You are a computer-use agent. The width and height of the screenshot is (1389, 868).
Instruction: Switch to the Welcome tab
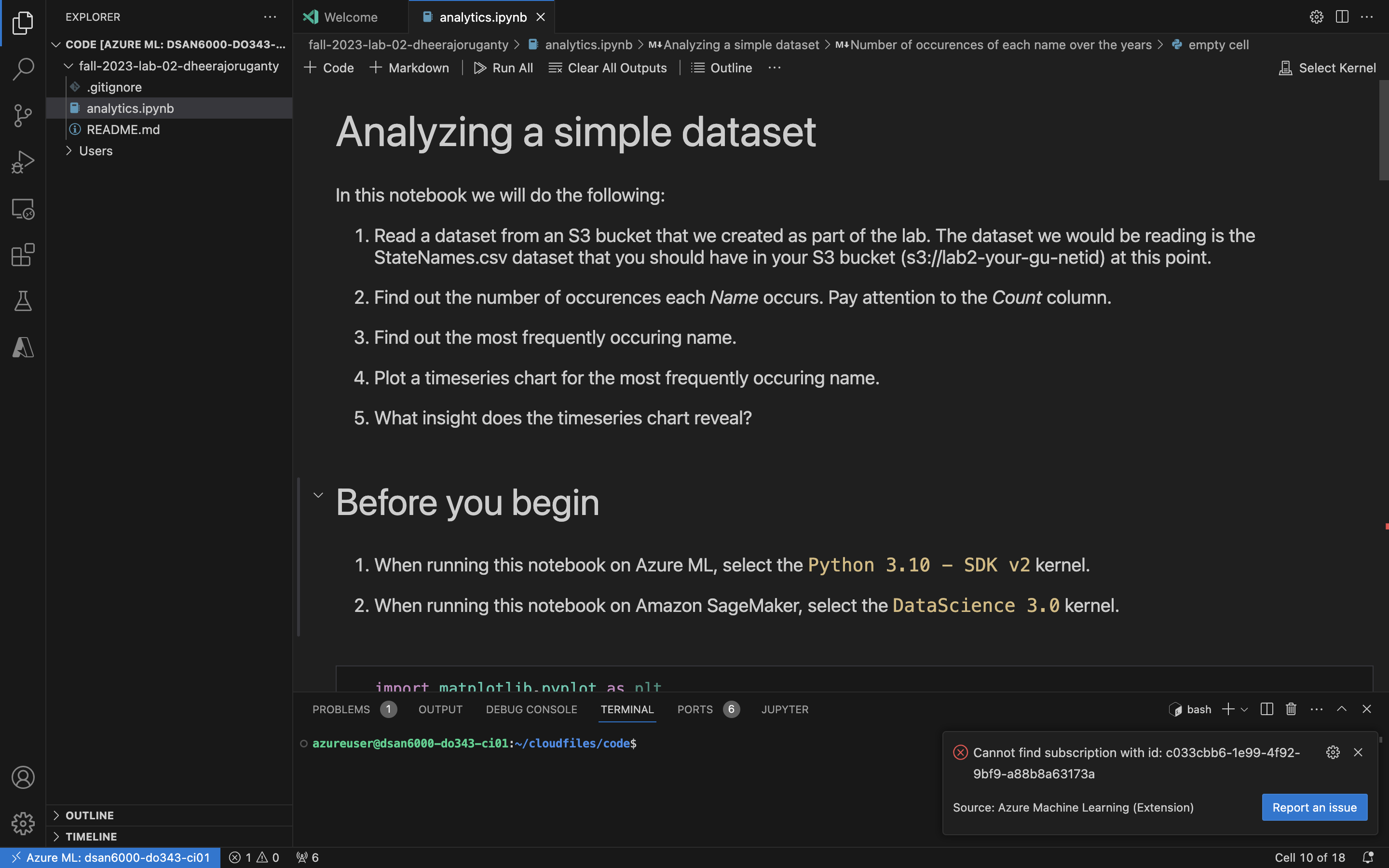click(x=350, y=17)
